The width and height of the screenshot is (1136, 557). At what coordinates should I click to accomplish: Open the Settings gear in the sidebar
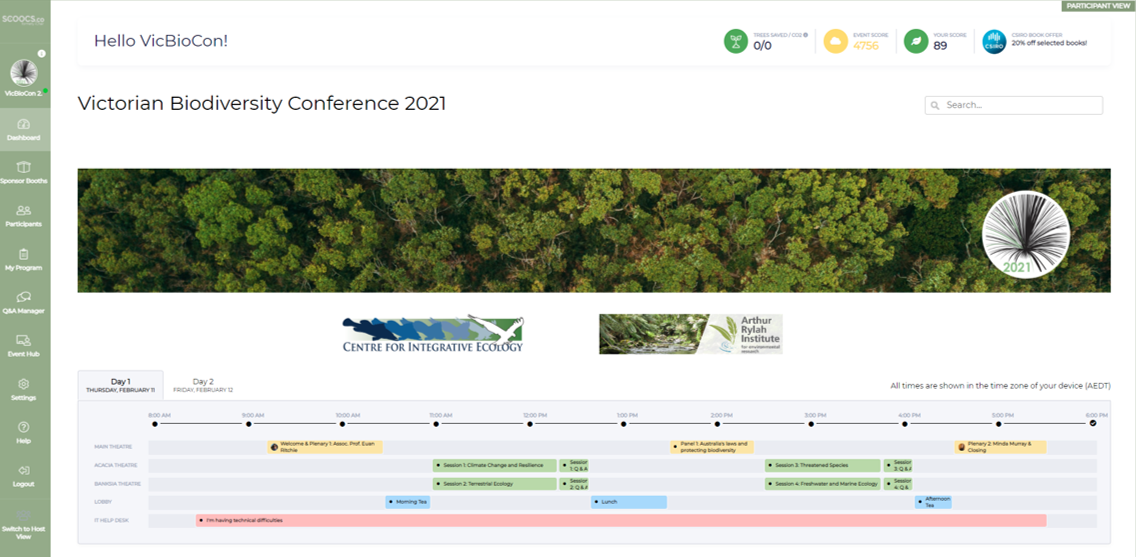(23, 384)
